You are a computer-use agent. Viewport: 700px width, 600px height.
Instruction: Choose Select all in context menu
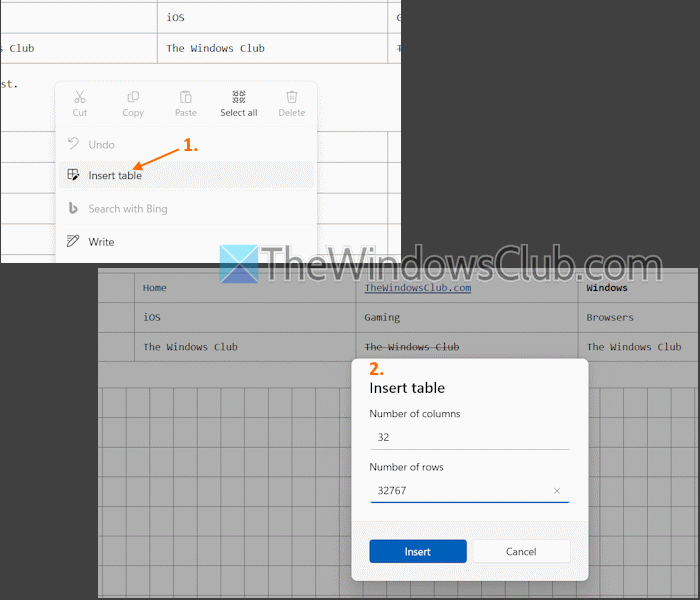pos(239,104)
